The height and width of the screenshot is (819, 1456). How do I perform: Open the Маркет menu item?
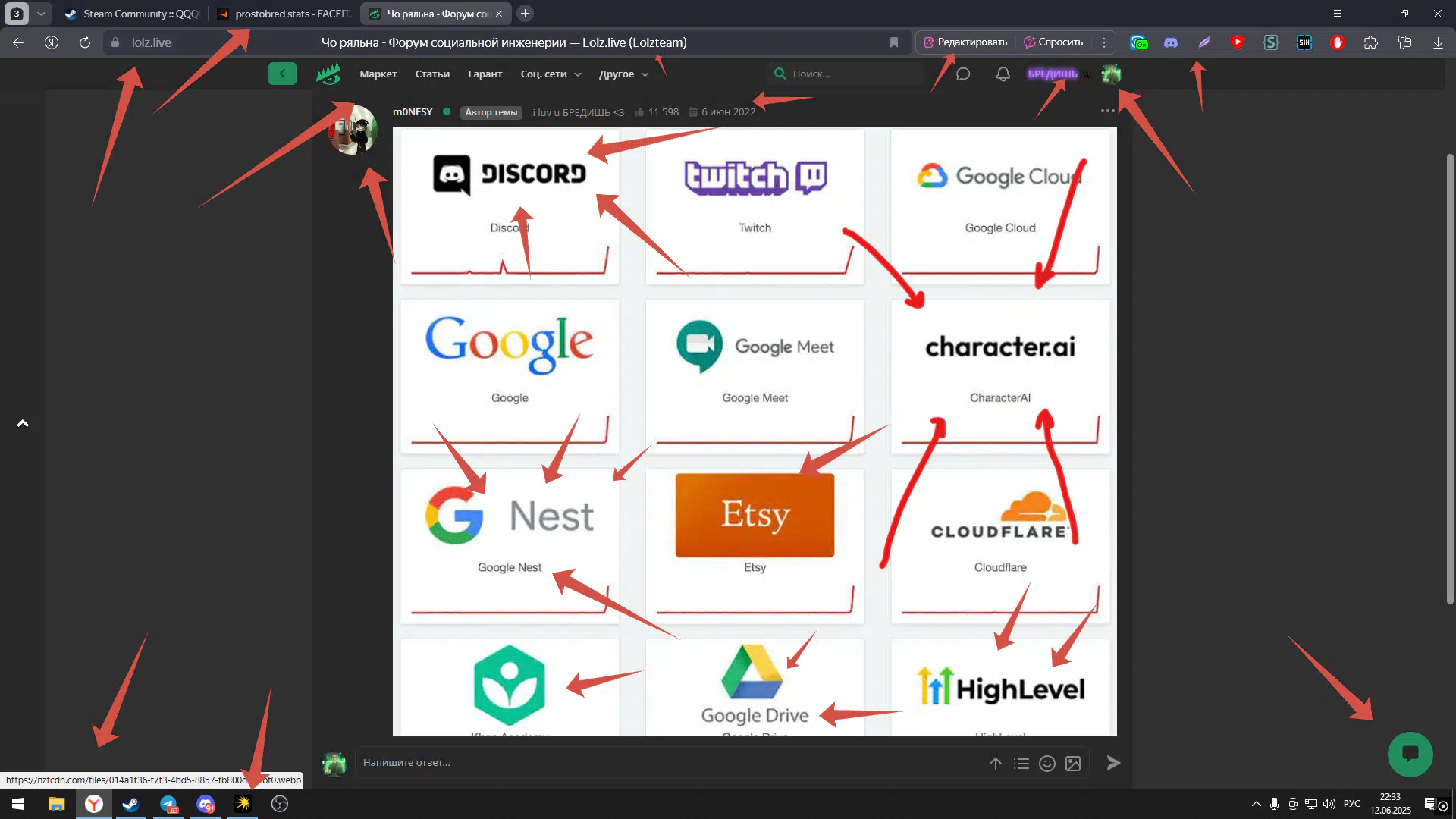click(x=378, y=74)
